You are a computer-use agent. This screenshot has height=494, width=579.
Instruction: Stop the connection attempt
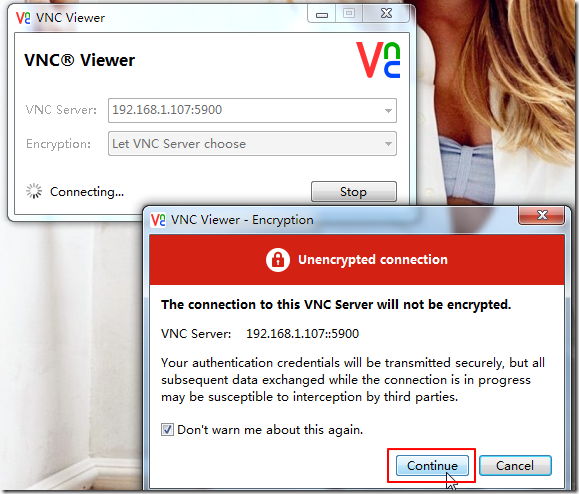[354, 192]
